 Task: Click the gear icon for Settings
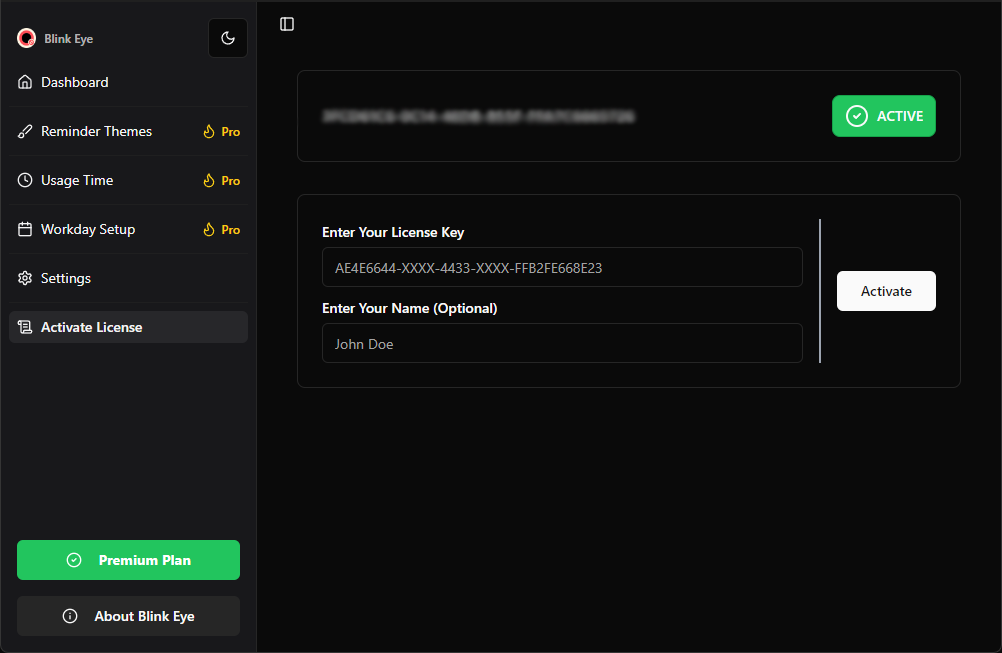click(25, 278)
